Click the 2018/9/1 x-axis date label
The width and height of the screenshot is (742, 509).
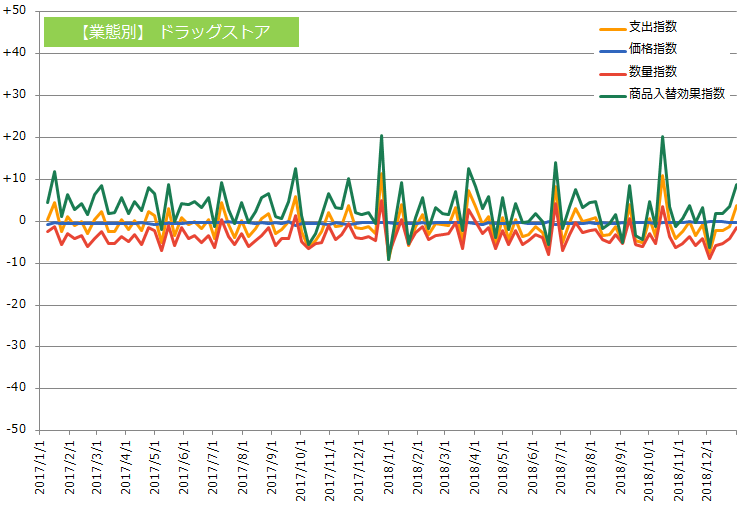pyautogui.click(x=620, y=468)
